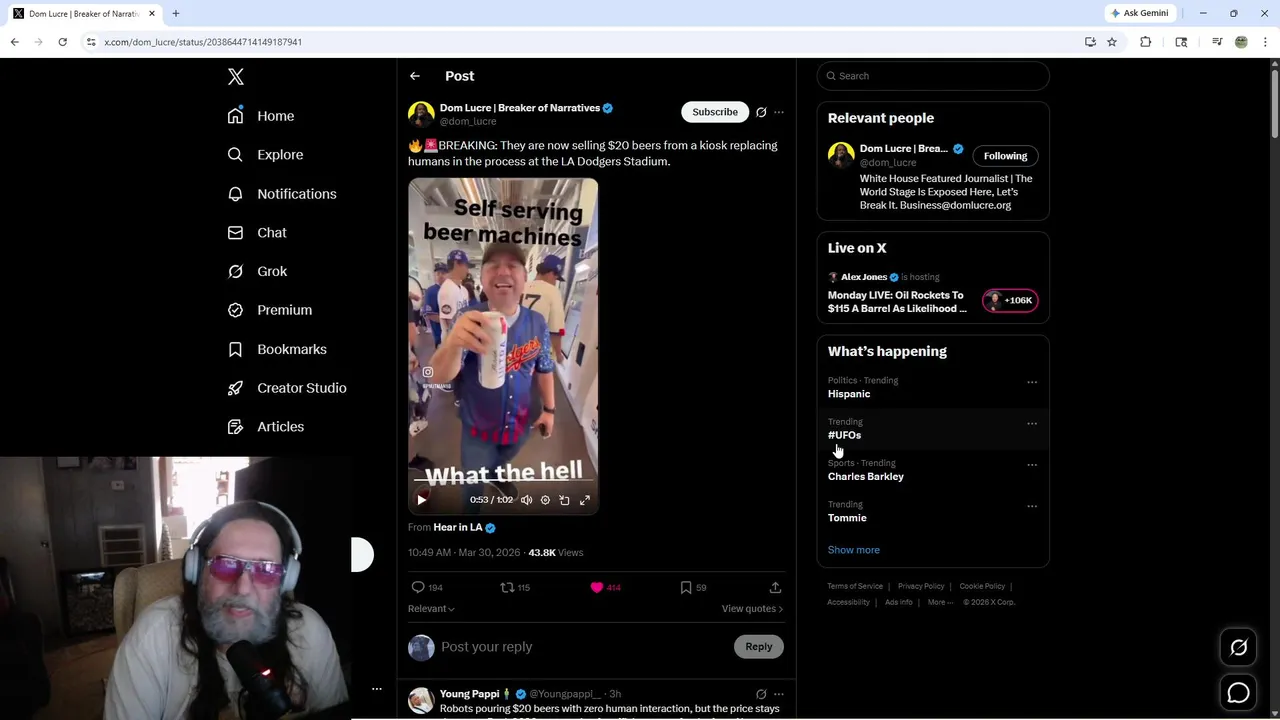
Task: Open more options on Young Pappi's reply
Action: point(779,694)
